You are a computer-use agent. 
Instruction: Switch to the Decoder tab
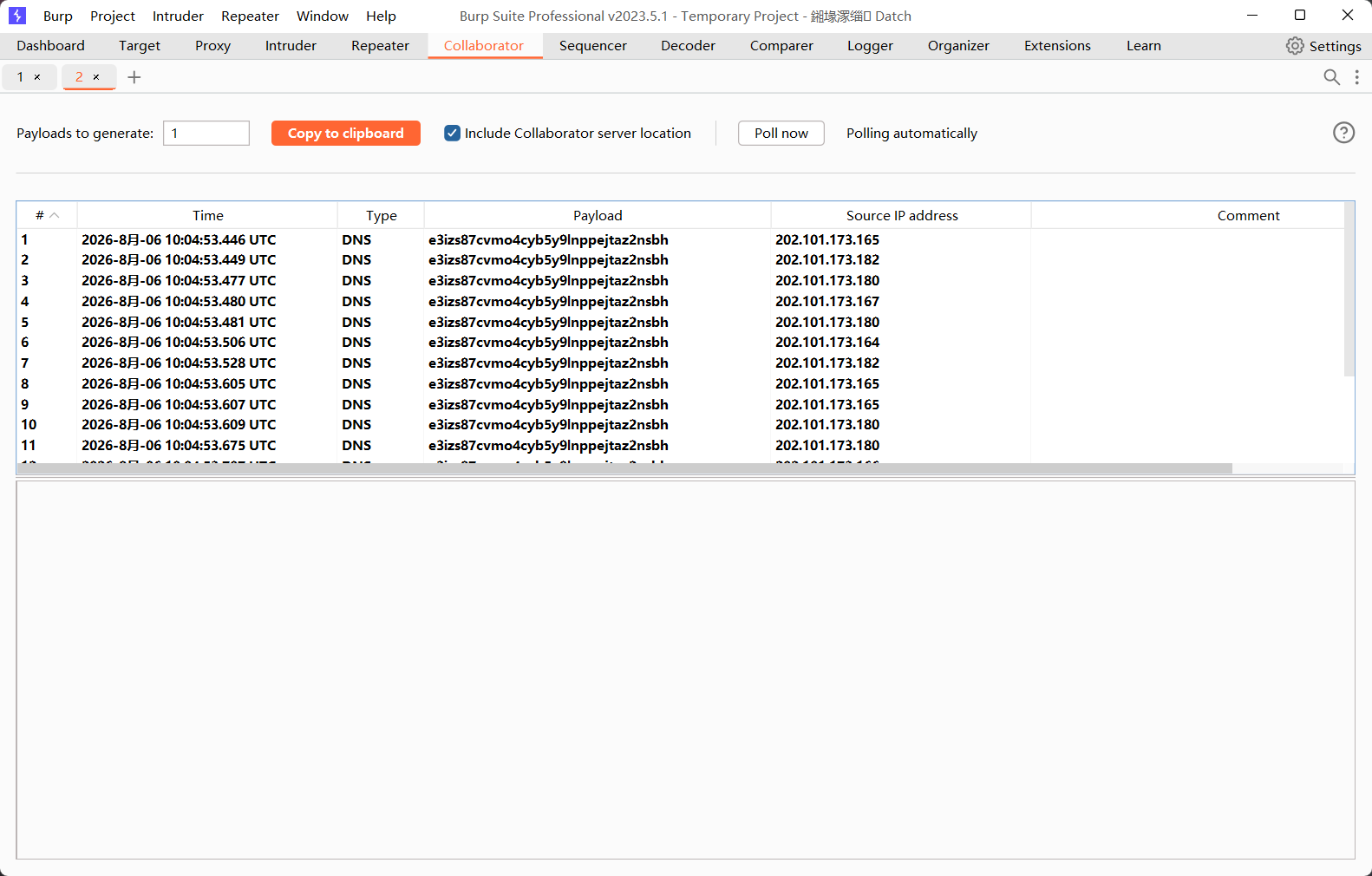tap(688, 46)
